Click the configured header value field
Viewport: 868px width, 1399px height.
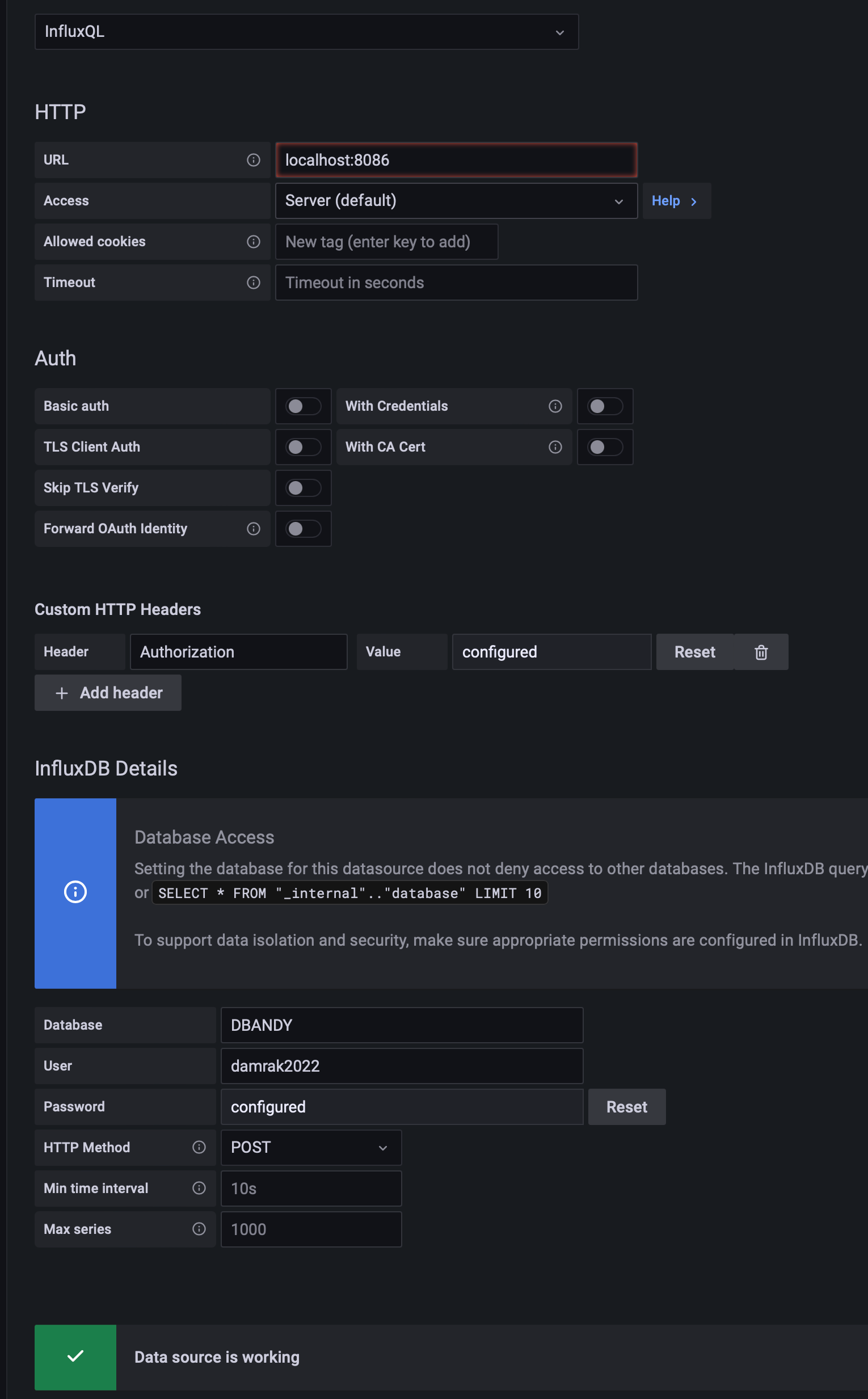click(551, 652)
